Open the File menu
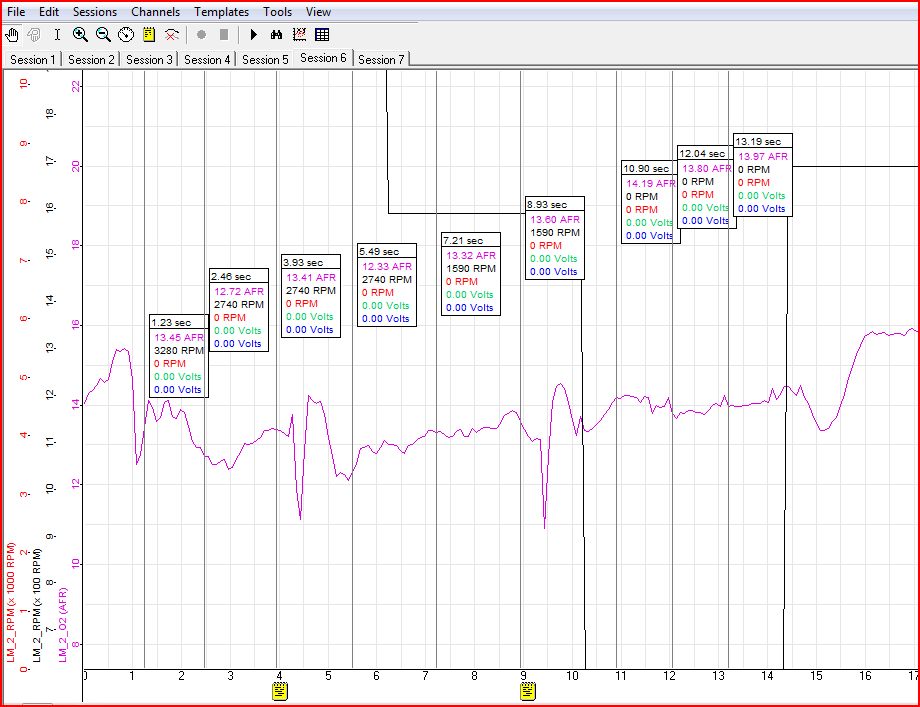 pyautogui.click(x=16, y=12)
